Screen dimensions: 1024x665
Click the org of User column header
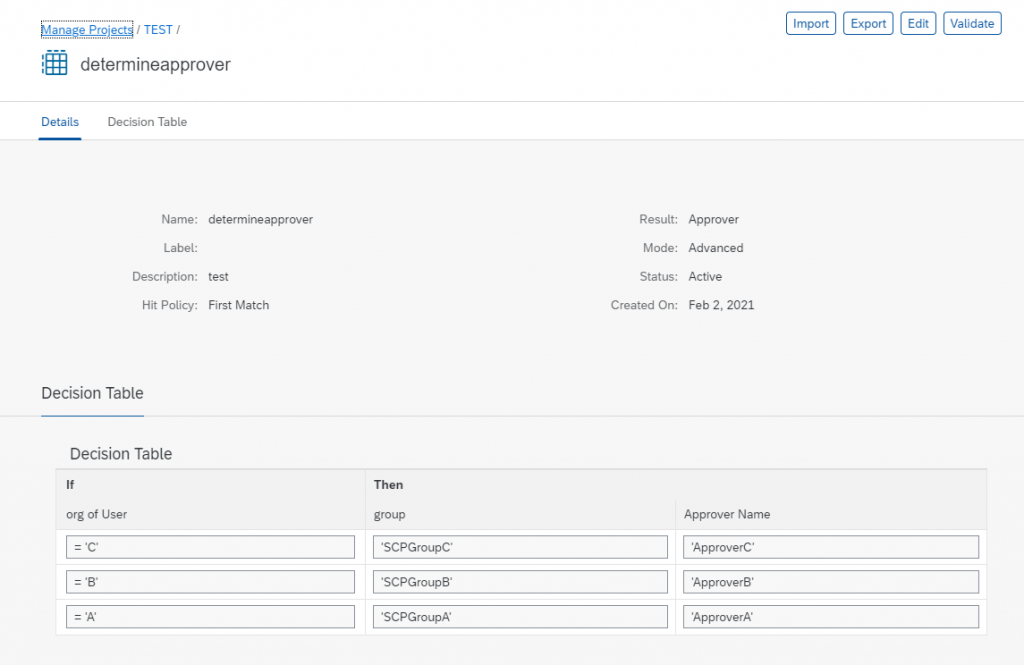[97, 515]
